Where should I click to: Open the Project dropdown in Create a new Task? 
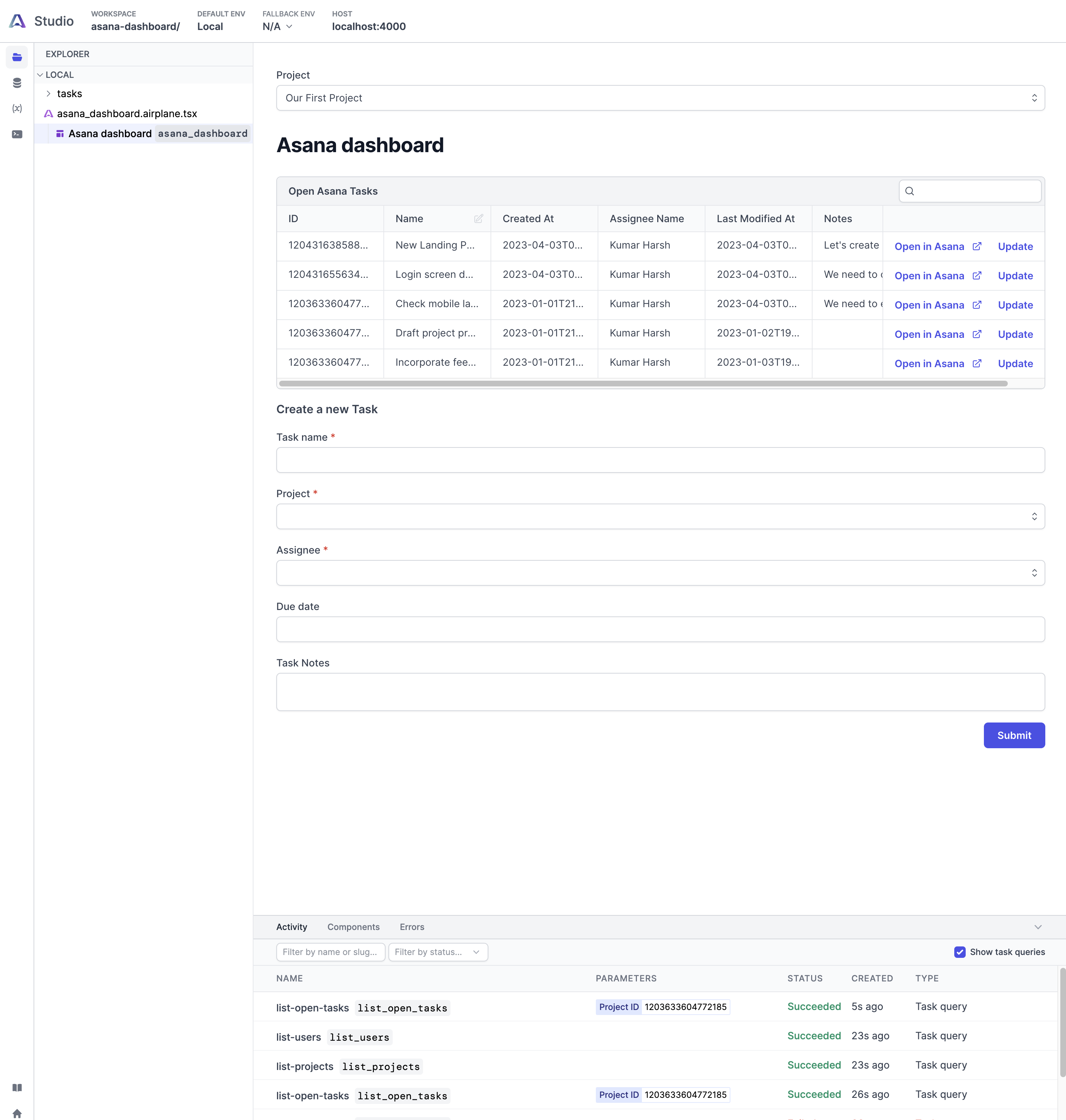[660, 516]
